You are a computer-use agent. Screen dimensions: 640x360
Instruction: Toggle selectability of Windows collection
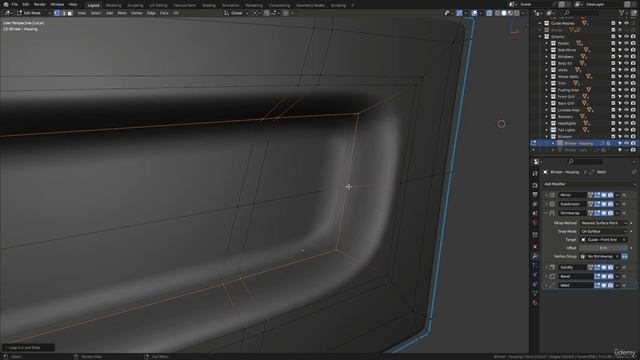point(620,57)
